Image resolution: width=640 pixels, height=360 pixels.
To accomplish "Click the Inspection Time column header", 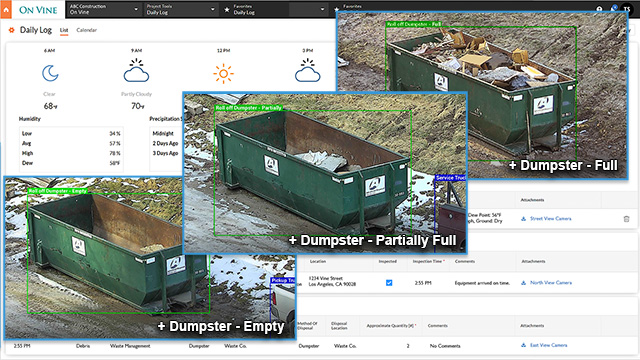I will coord(428,261).
